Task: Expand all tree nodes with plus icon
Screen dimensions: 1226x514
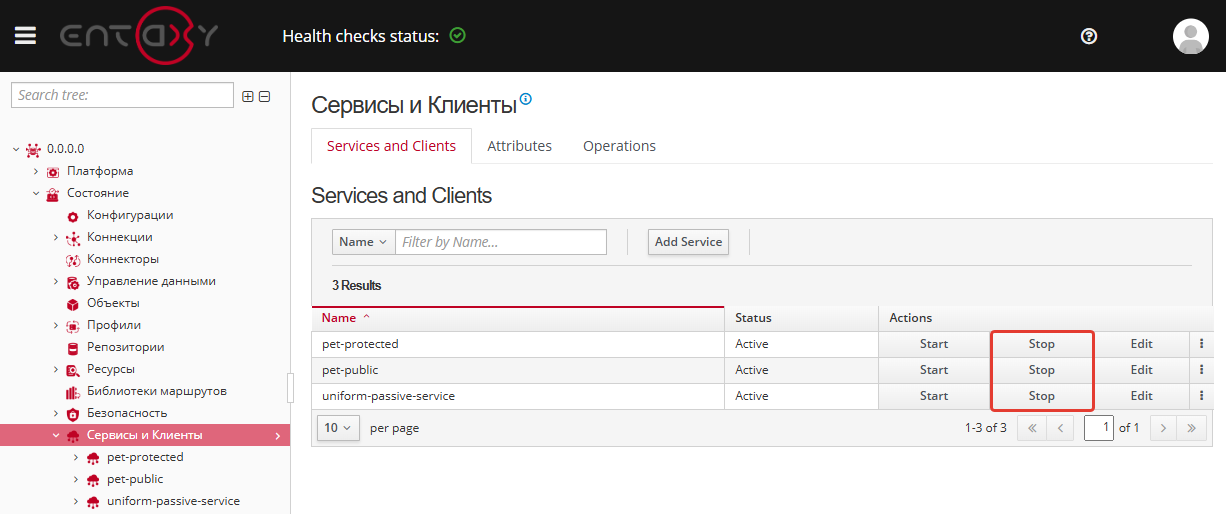Action: [x=248, y=96]
